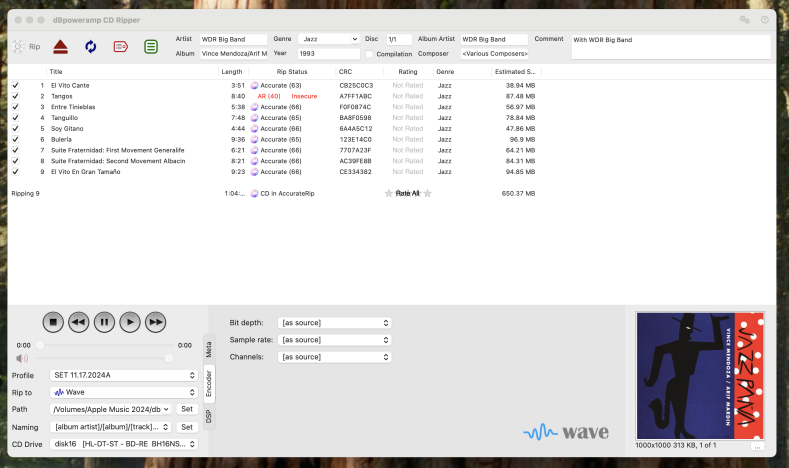Uncheck track 5 Soy Gitano
Viewport: 789px width, 468px height.
click(16, 129)
